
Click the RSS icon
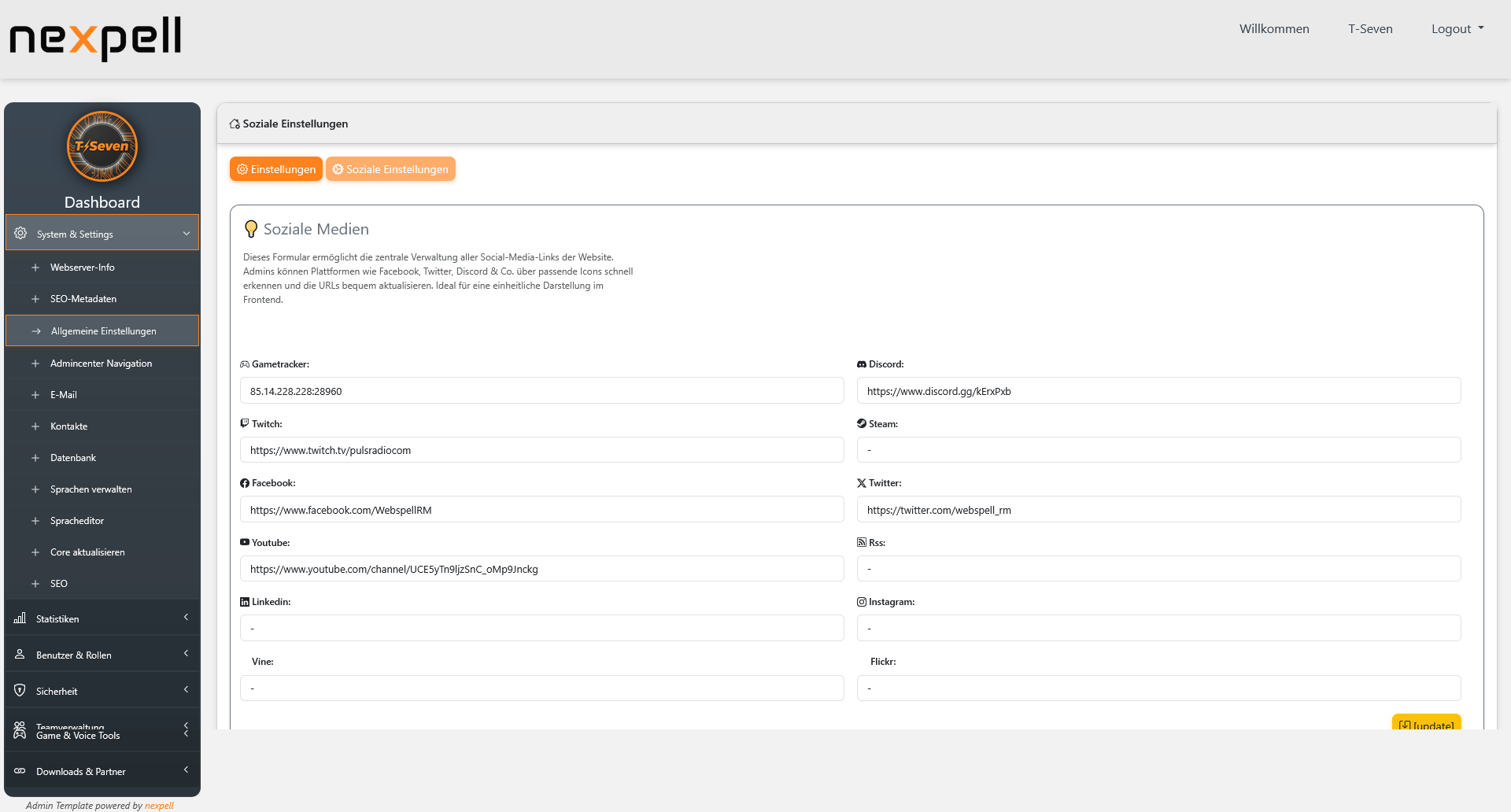click(861, 542)
